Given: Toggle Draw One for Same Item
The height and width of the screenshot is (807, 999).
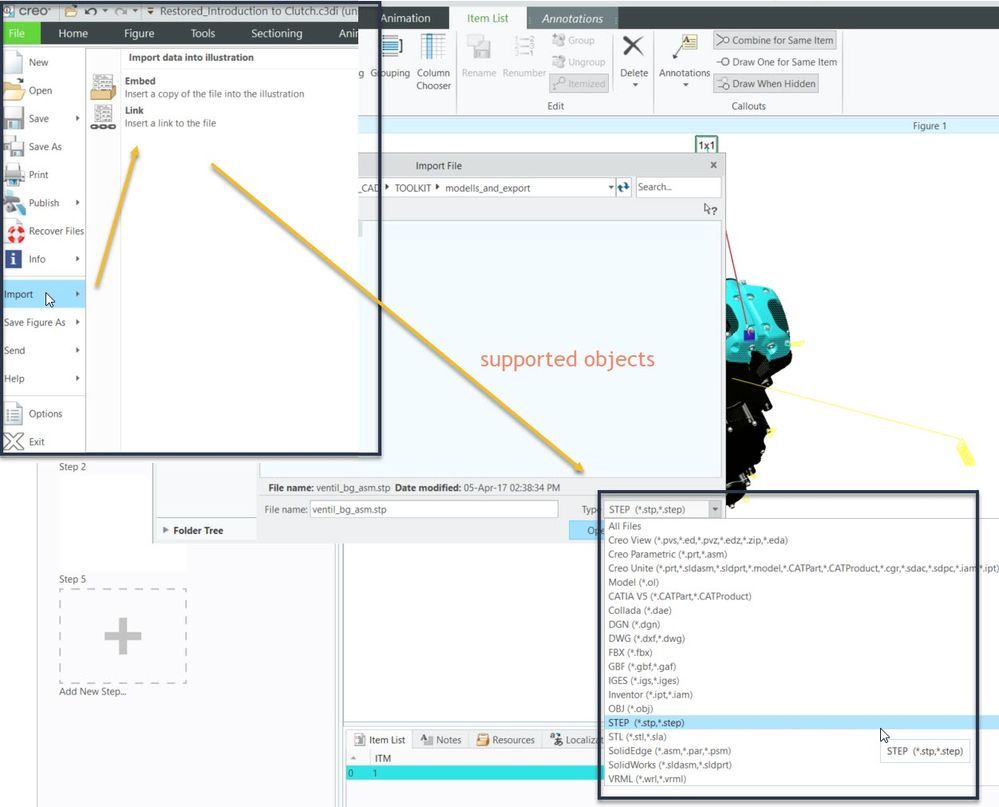Looking at the screenshot, I should pyautogui.click(x=777, y=62).
